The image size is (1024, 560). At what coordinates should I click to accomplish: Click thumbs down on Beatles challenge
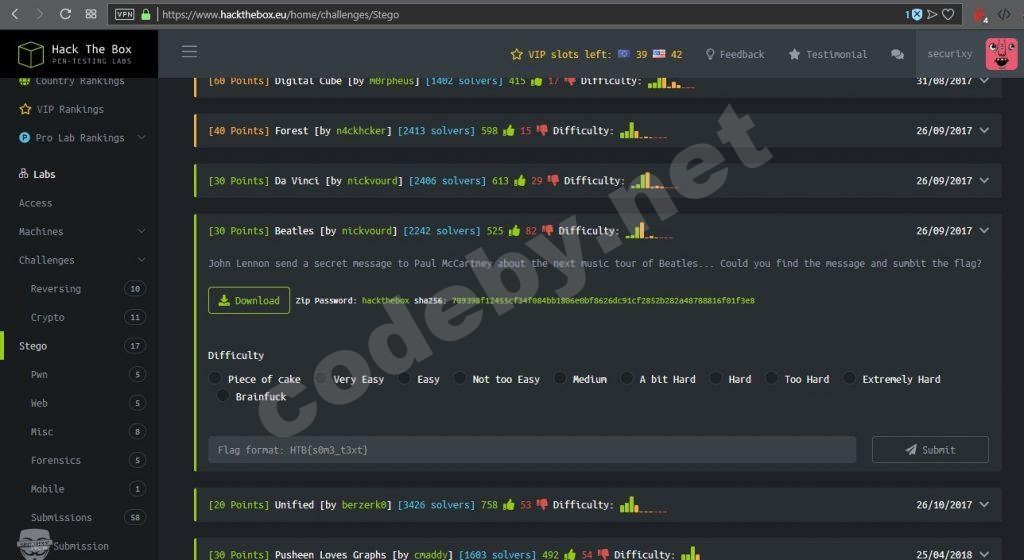[547, 230]
